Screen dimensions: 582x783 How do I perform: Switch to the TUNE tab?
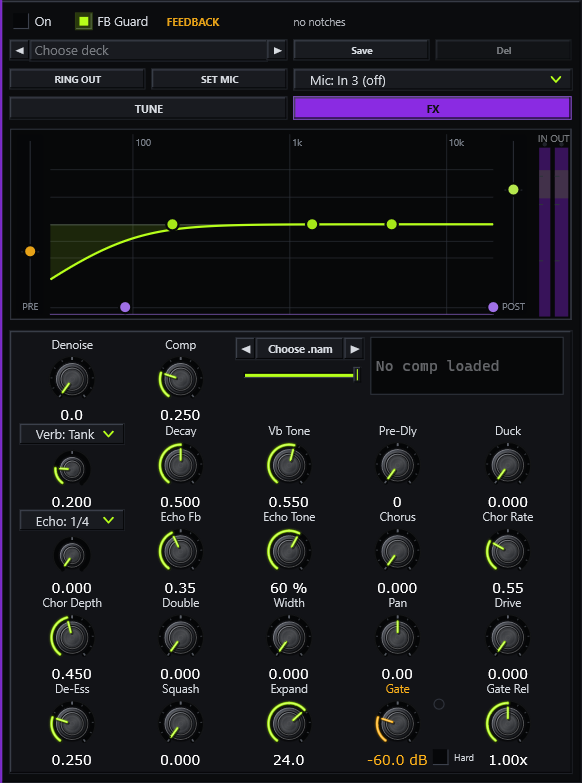click(148, 109)
